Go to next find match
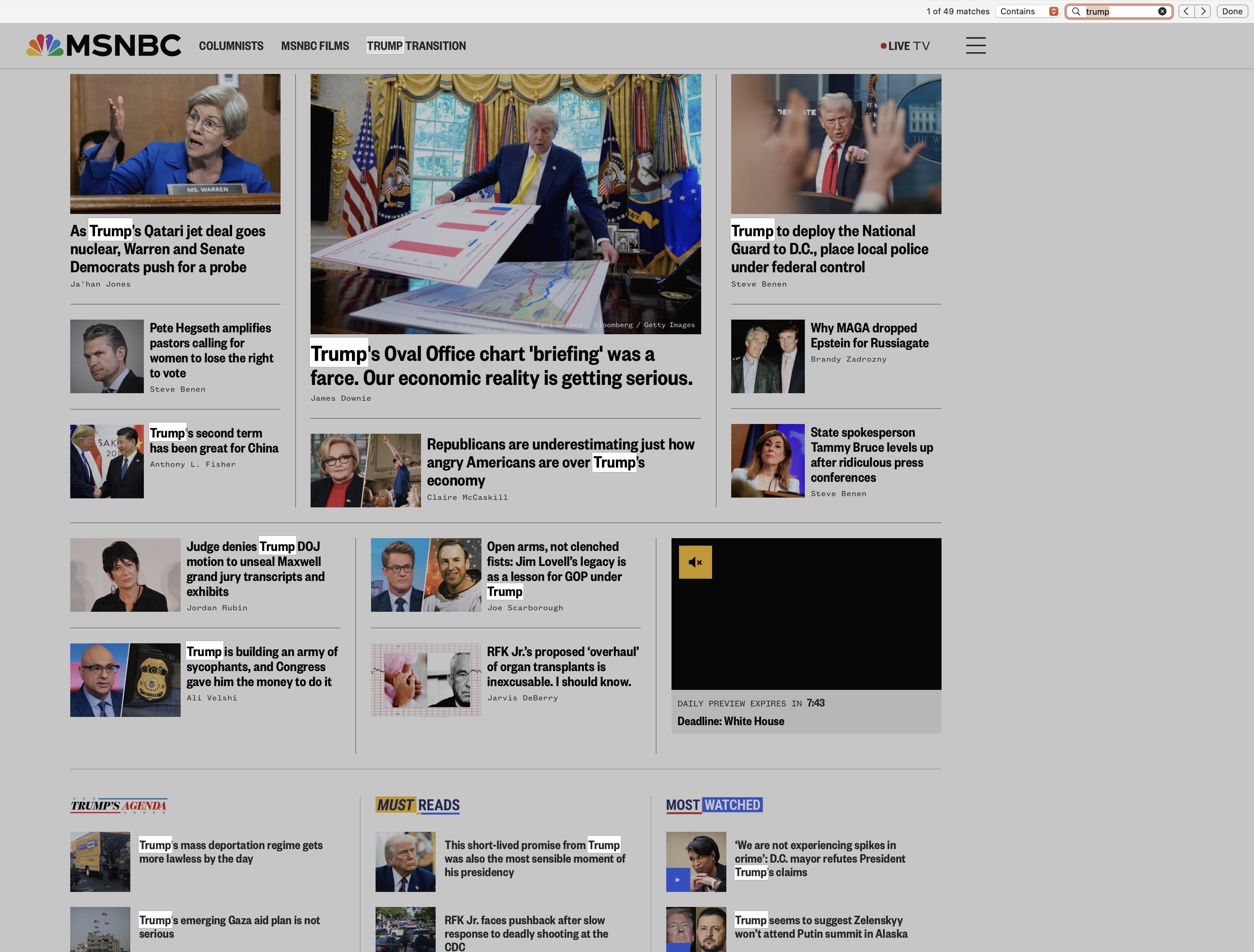1254x952 pixels. coord(1203,11)
